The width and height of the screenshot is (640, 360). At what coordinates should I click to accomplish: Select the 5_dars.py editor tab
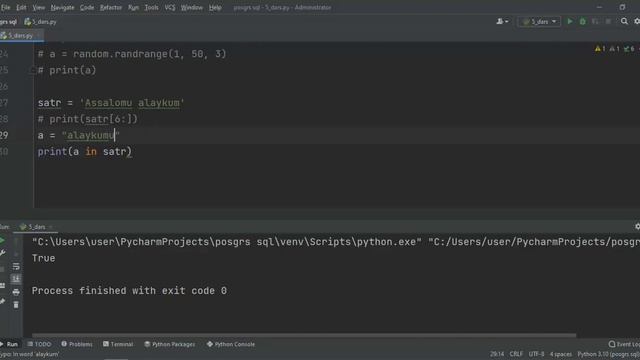pos(20,36)
